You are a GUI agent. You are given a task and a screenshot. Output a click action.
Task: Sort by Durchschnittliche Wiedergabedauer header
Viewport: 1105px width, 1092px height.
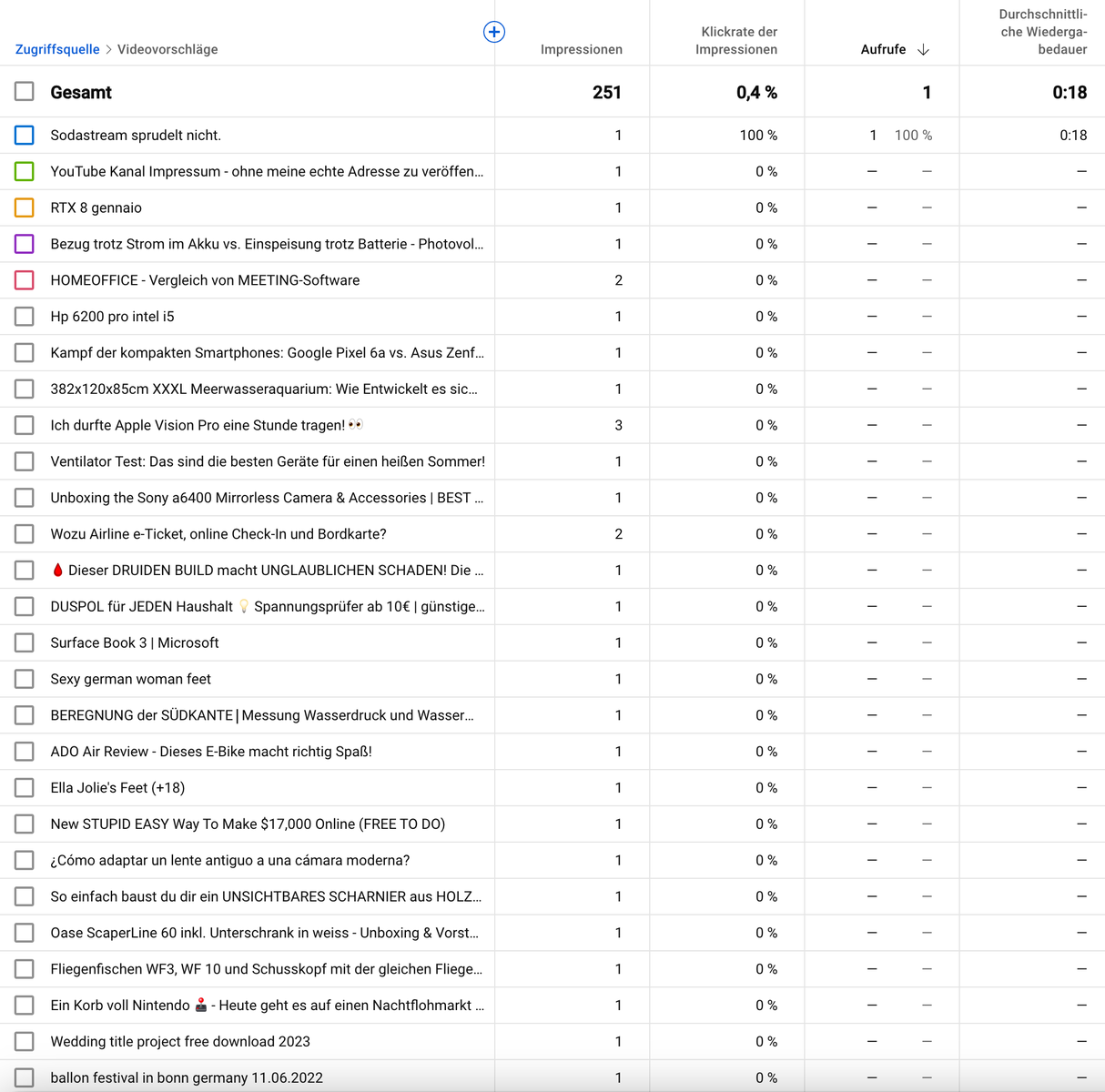1042,32
